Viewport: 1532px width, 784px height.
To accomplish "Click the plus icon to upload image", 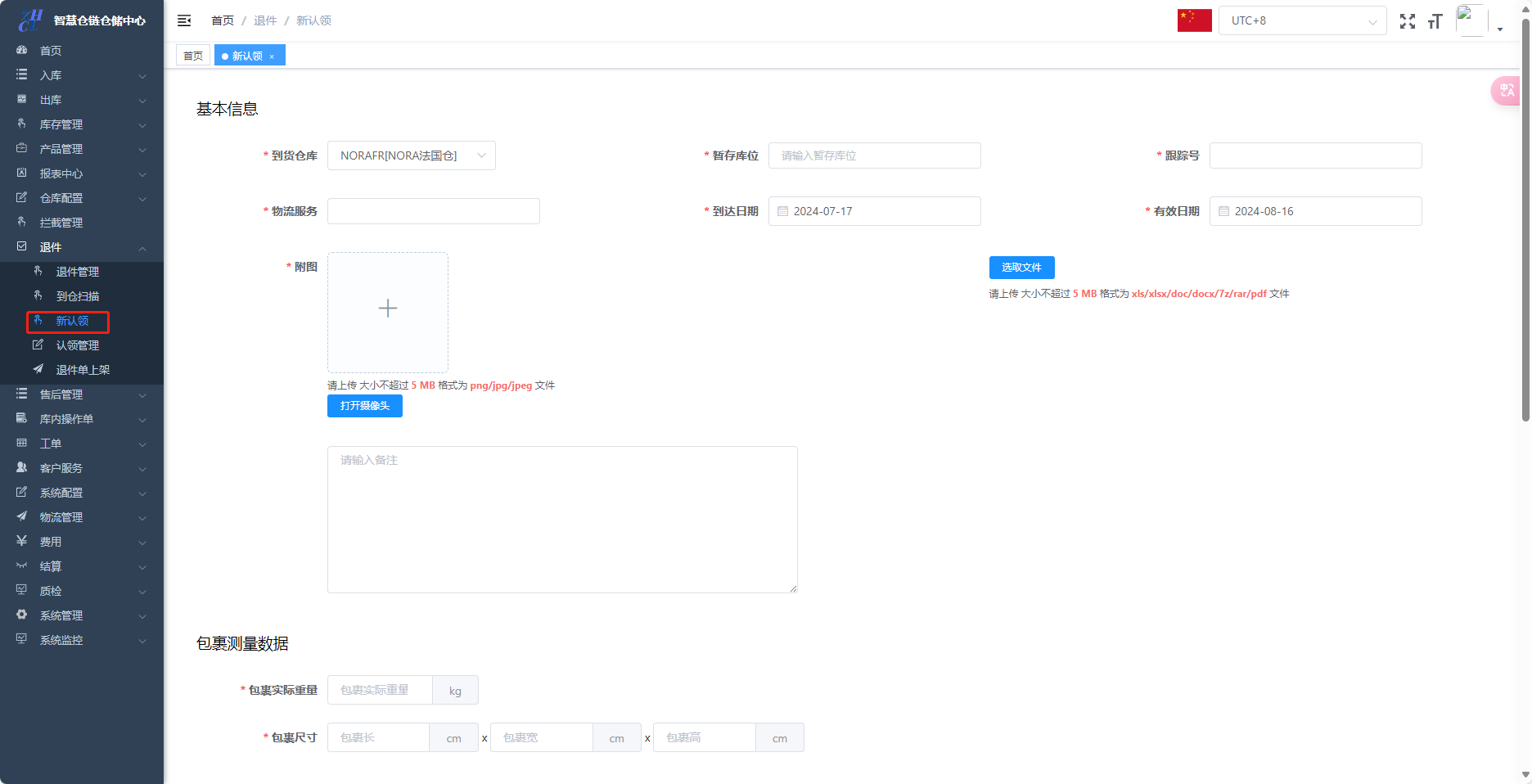I will click(x=388, y=309).
